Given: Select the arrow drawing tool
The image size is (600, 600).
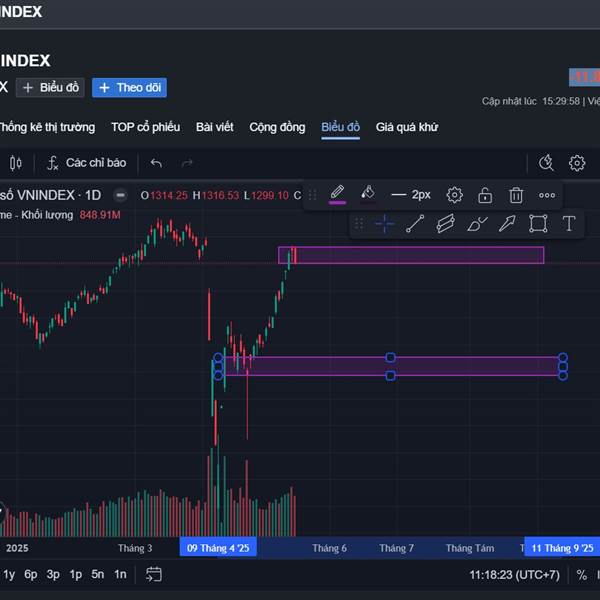Looking at the screenshot, I should coord(507,224).
